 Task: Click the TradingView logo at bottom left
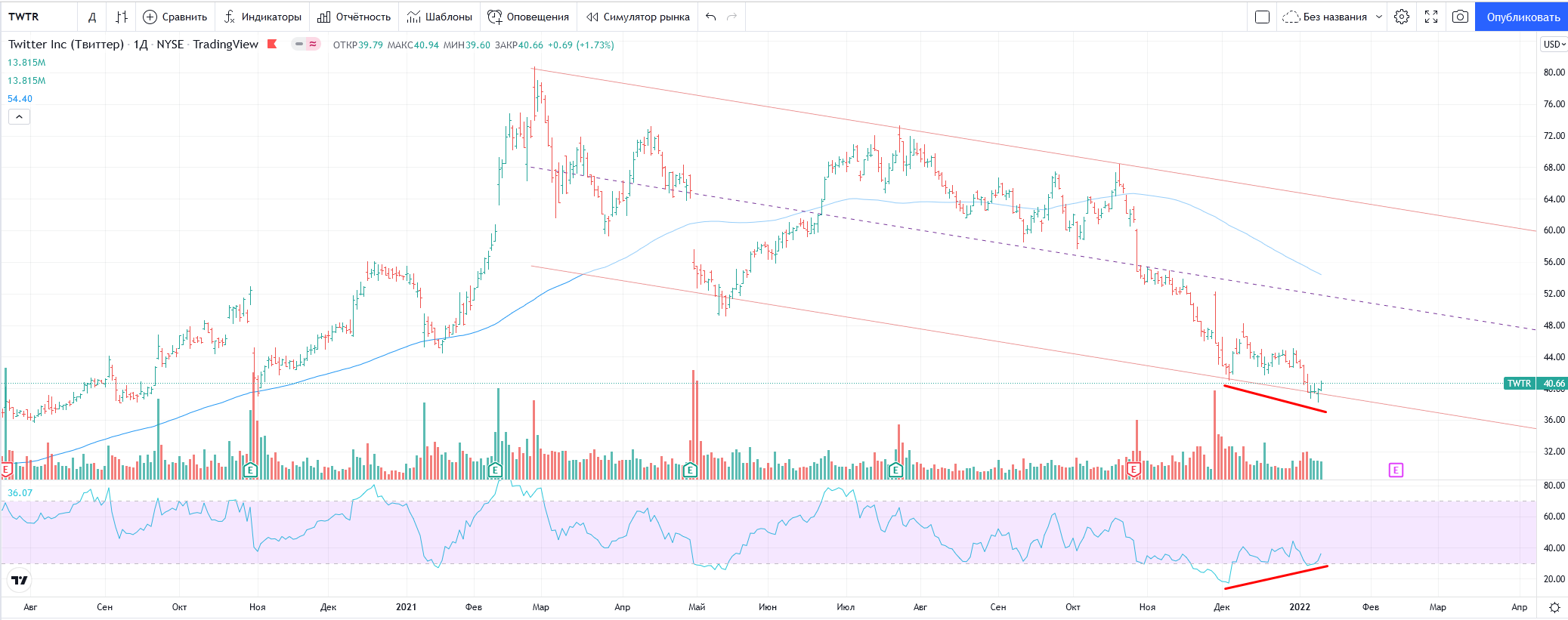(20, 580)
